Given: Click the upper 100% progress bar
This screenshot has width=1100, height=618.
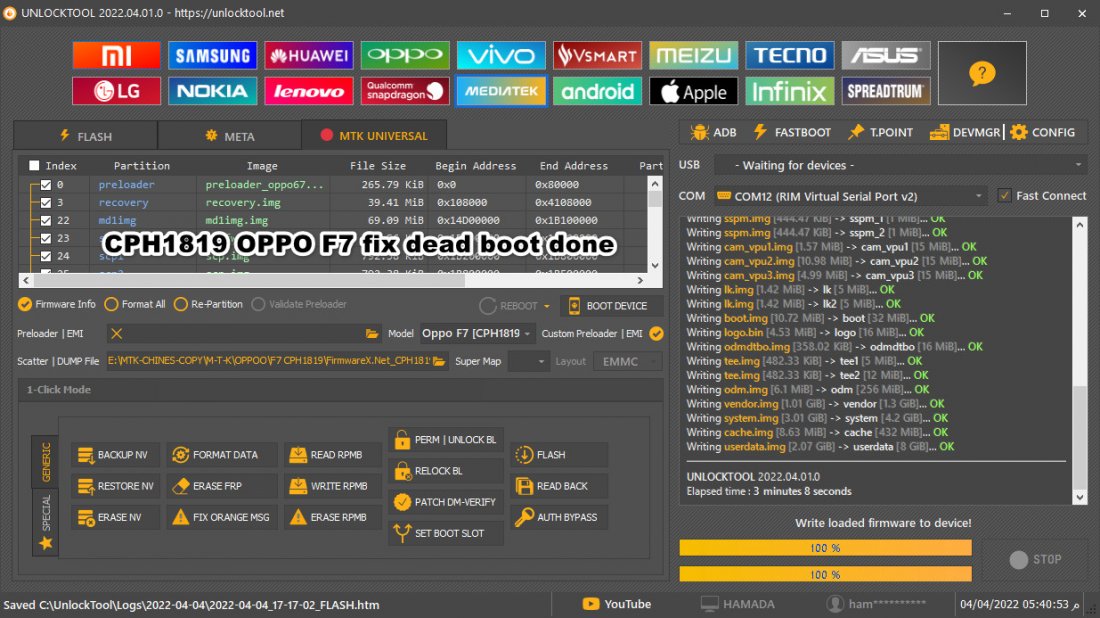Looking at the screenshot, I should tap(825, 548).
